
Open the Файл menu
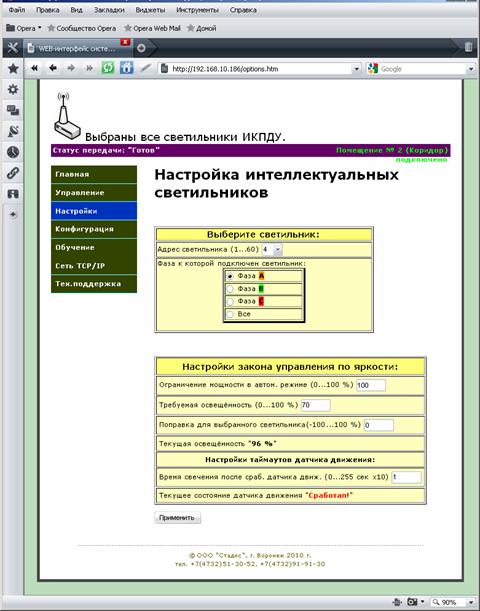pos(17,10)
